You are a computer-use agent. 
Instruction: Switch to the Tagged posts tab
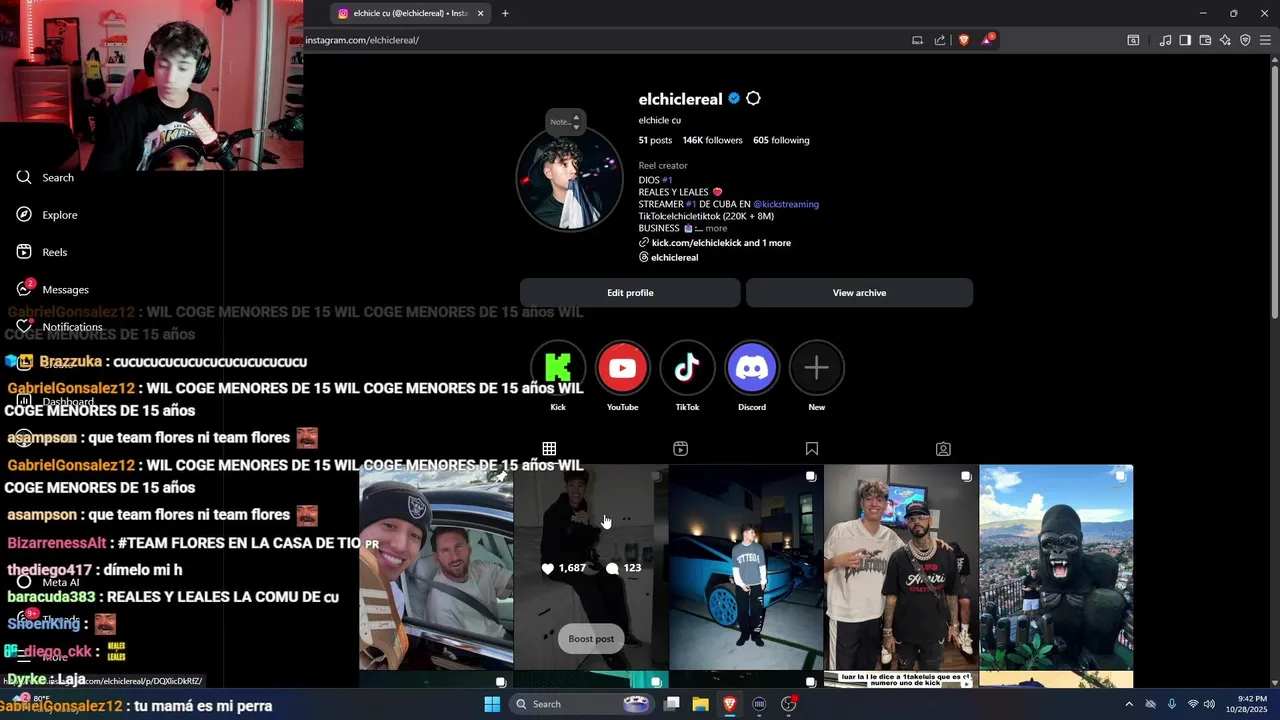943,449
